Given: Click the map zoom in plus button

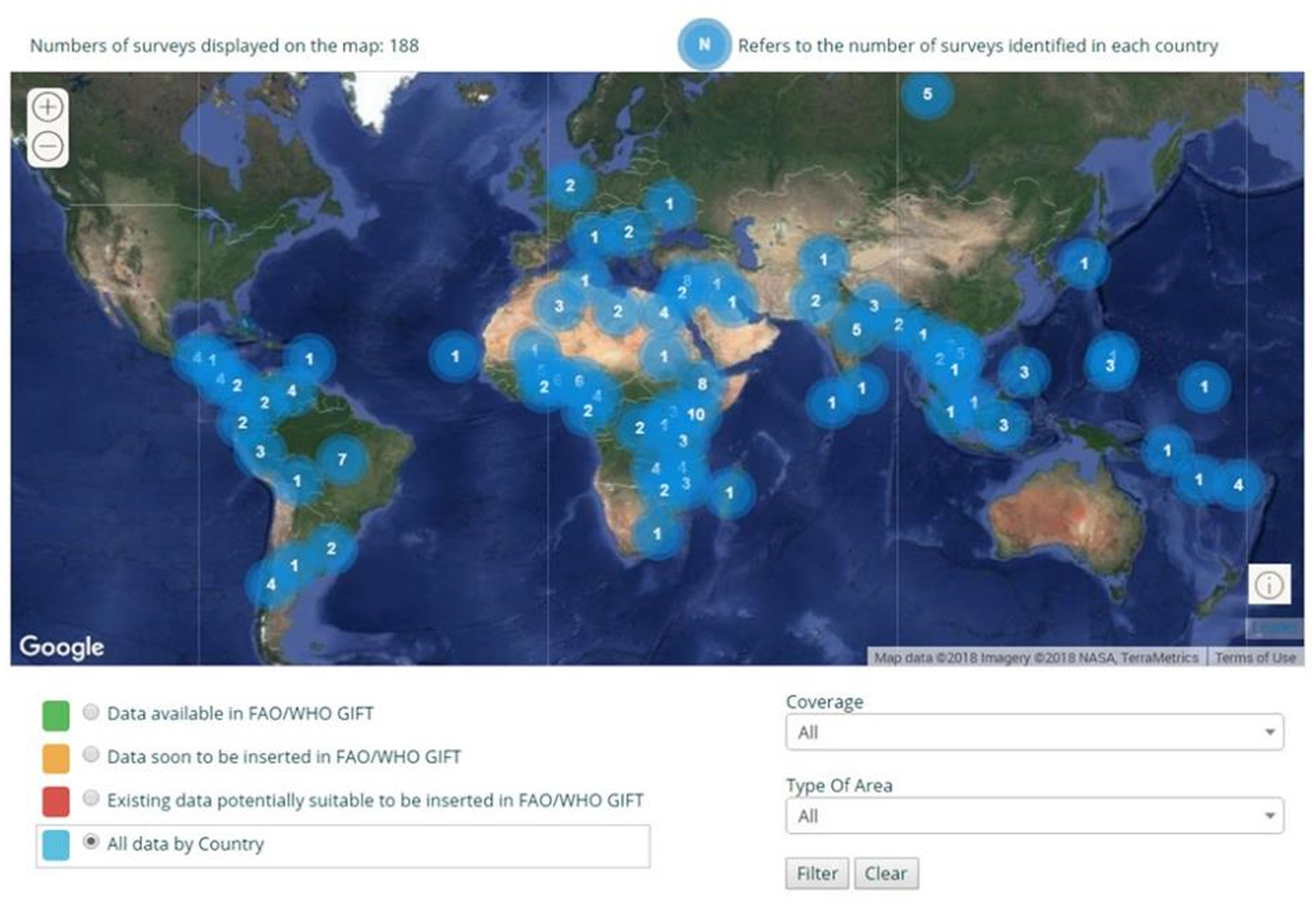Looking at the screenshot, I should point(48,107).
